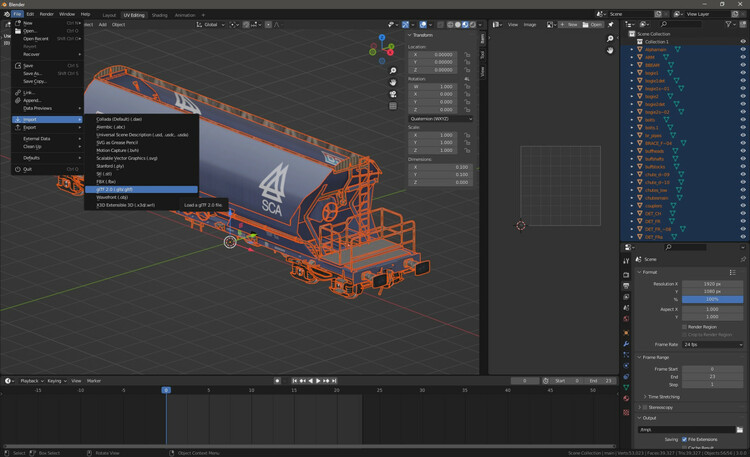Image resolution: width=750 pixels, height=457 pixels.
Task: Open the Keying popover in timeline
Action: click(x=56, y=381)
